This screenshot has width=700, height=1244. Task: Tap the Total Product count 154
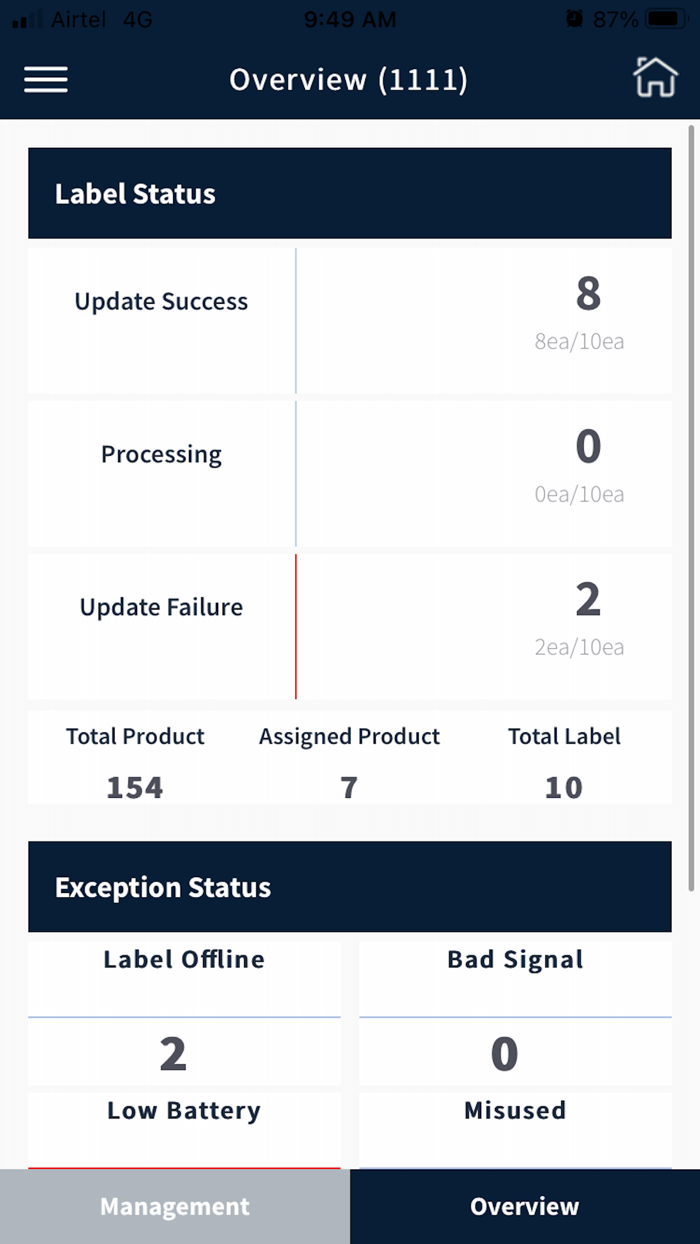pos(134,786)
